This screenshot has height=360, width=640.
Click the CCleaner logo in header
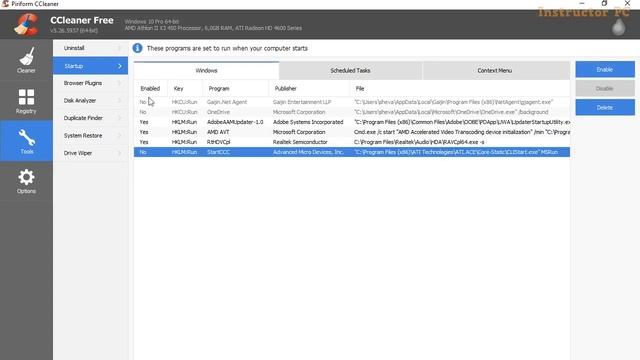click(x=27, y=24)
